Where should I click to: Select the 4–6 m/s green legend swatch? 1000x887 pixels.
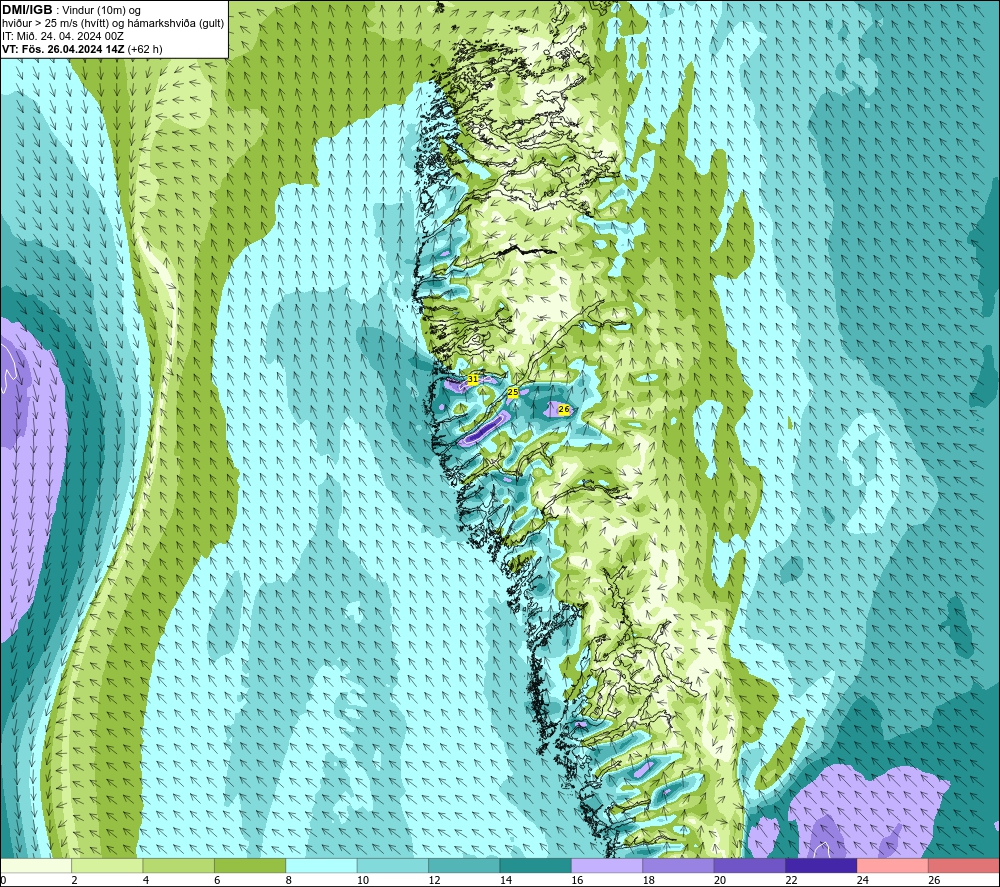[x=179, y=866]
